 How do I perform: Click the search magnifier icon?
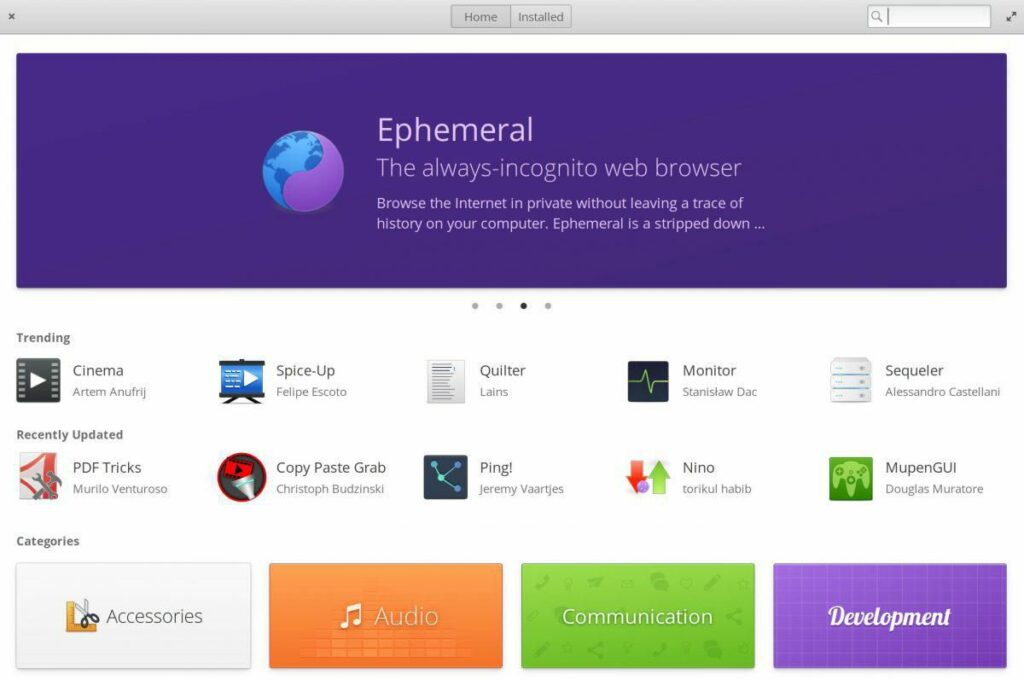(876, 17)
